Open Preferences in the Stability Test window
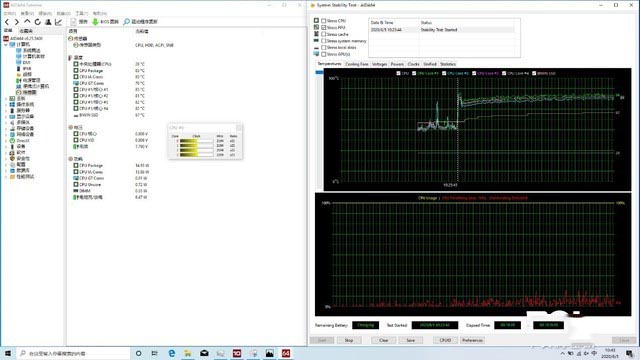This screenshot has width=640, height=360. tap(472, 340)
